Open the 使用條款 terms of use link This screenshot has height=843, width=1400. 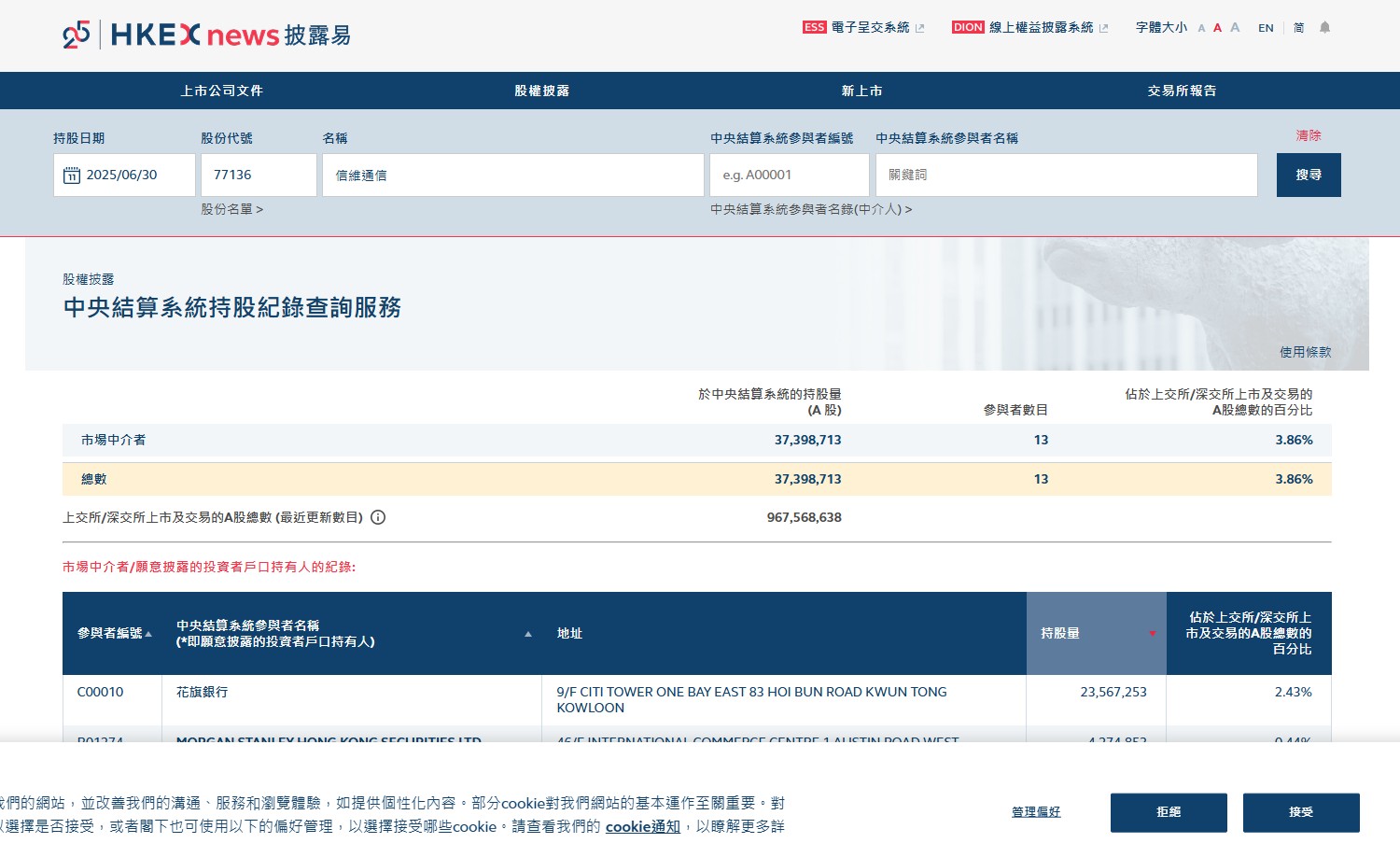coord(1306,352)
